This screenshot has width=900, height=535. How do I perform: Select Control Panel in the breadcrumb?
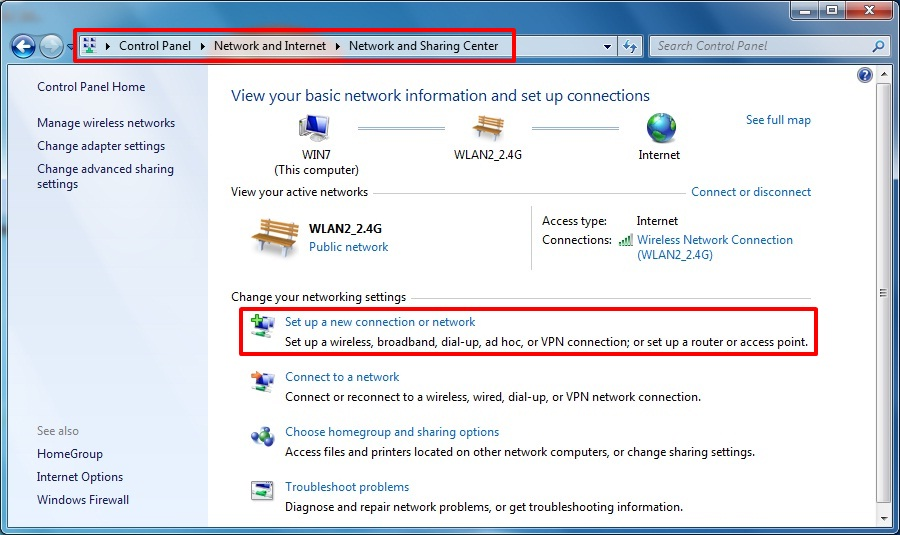[155, 46]
